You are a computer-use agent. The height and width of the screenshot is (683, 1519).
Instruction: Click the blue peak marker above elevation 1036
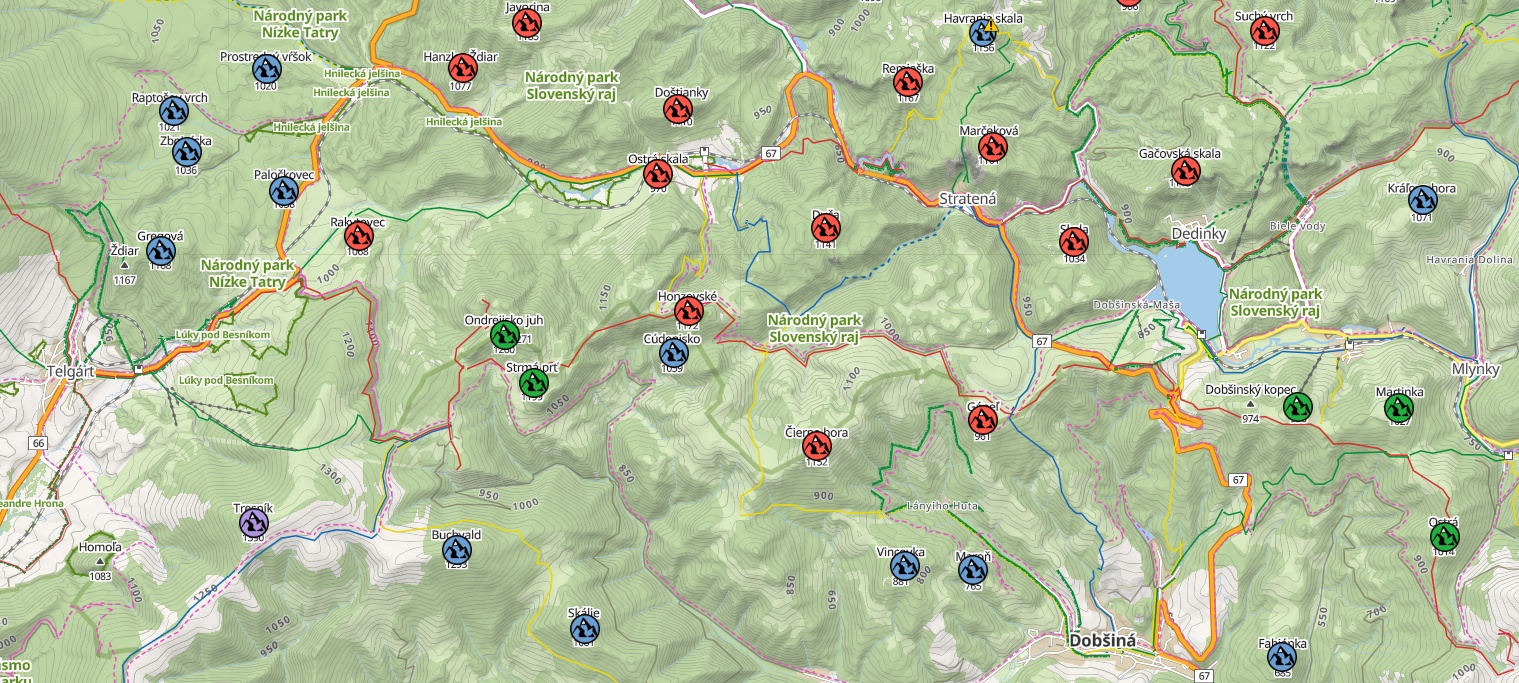click(x=187, y=153)
